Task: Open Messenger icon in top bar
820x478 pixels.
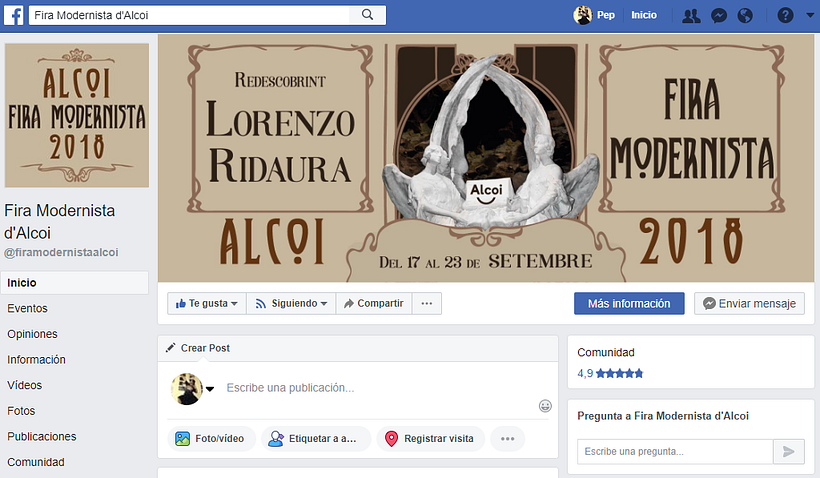Action: click(x=719, y=16)
